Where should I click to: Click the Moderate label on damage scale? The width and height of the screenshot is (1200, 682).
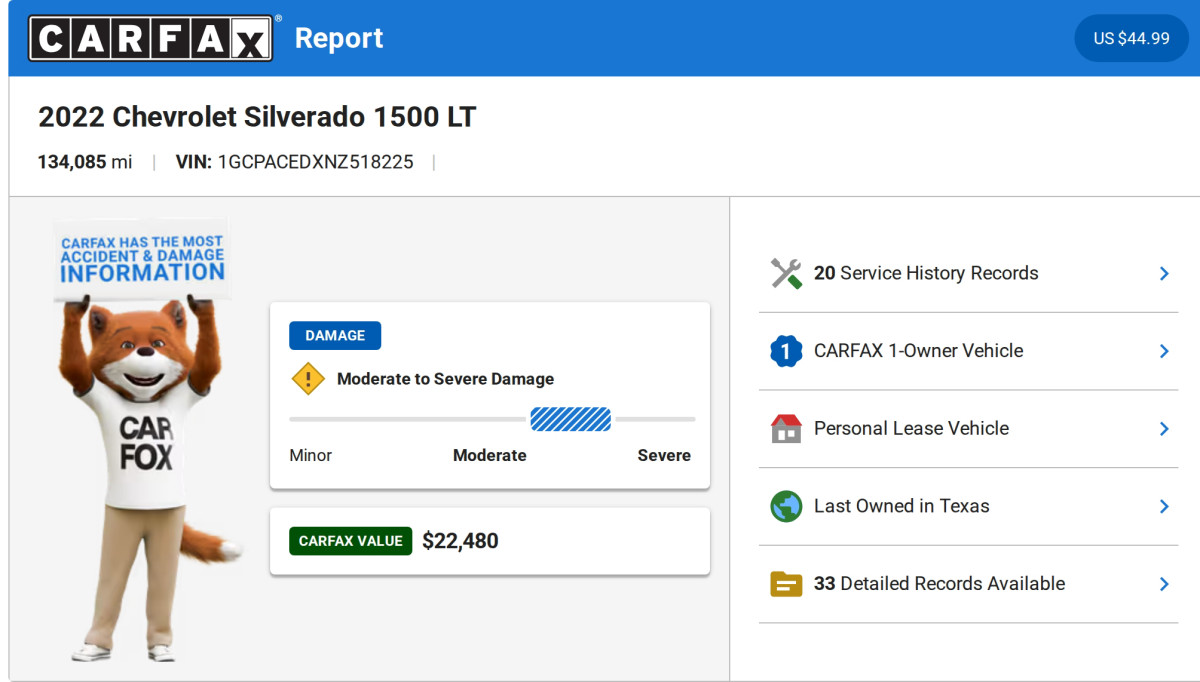[x=489, y=455]
